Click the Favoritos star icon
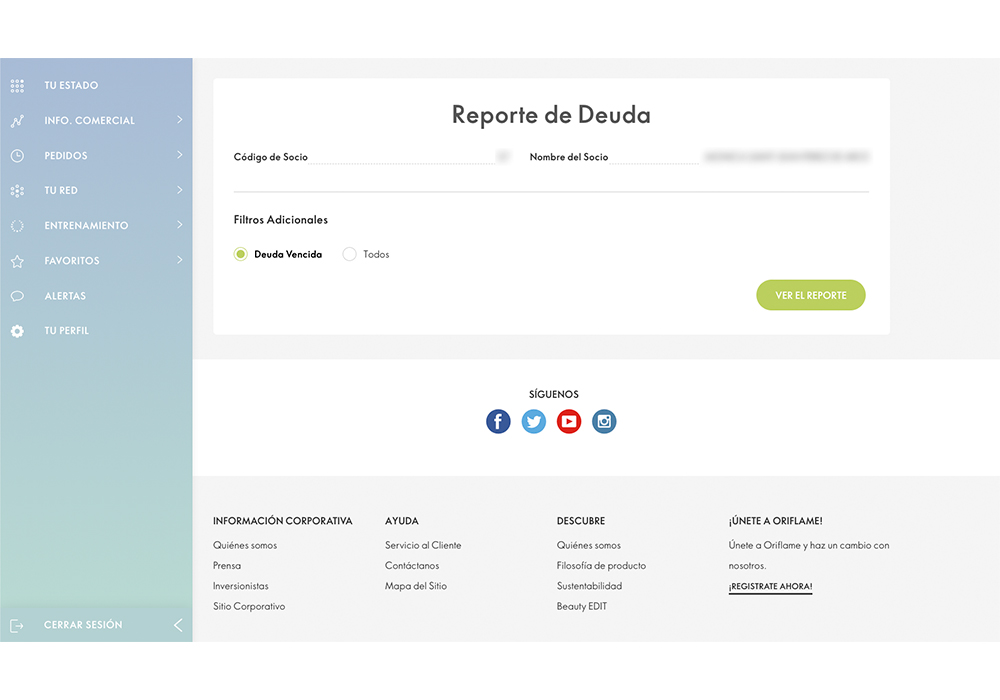 point(17,261)
